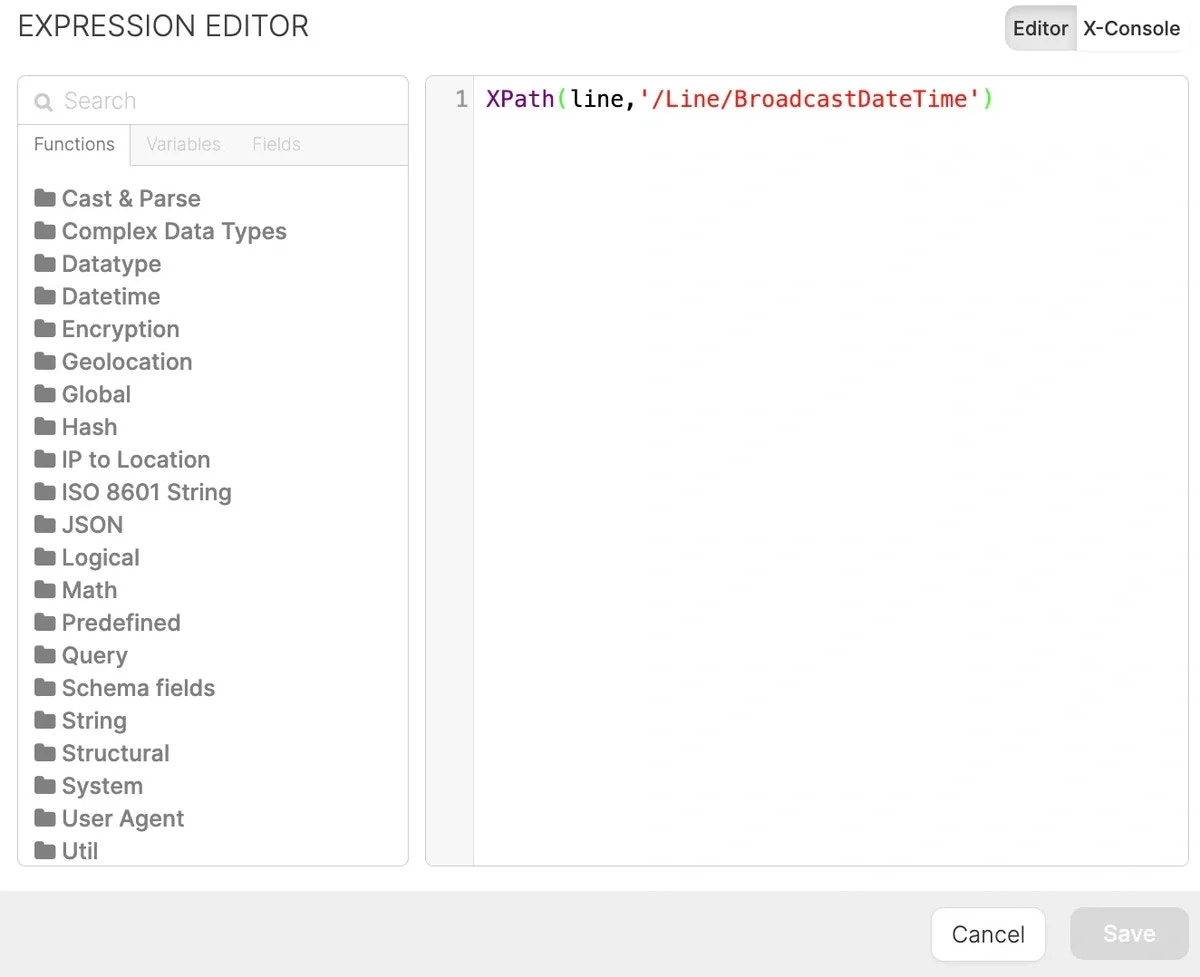Expand the Predefined functions folder
This screenshot has width=1200, height=977.
coord(107,622)
